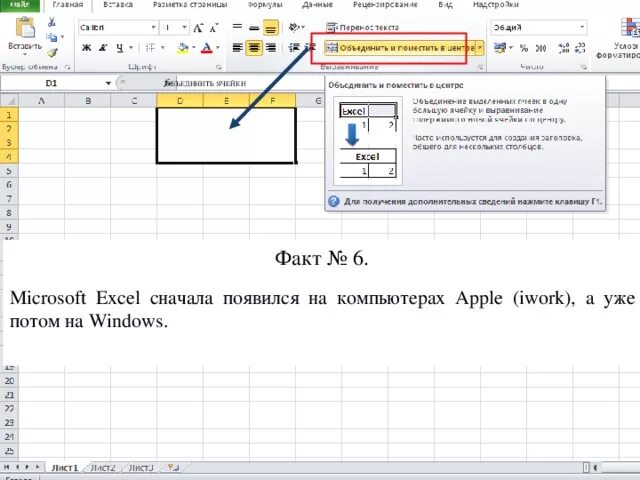Viewport: 640px width, 480px height.
Task: Switch to the Формулы ribbon tab
Action: coord(265,5)
